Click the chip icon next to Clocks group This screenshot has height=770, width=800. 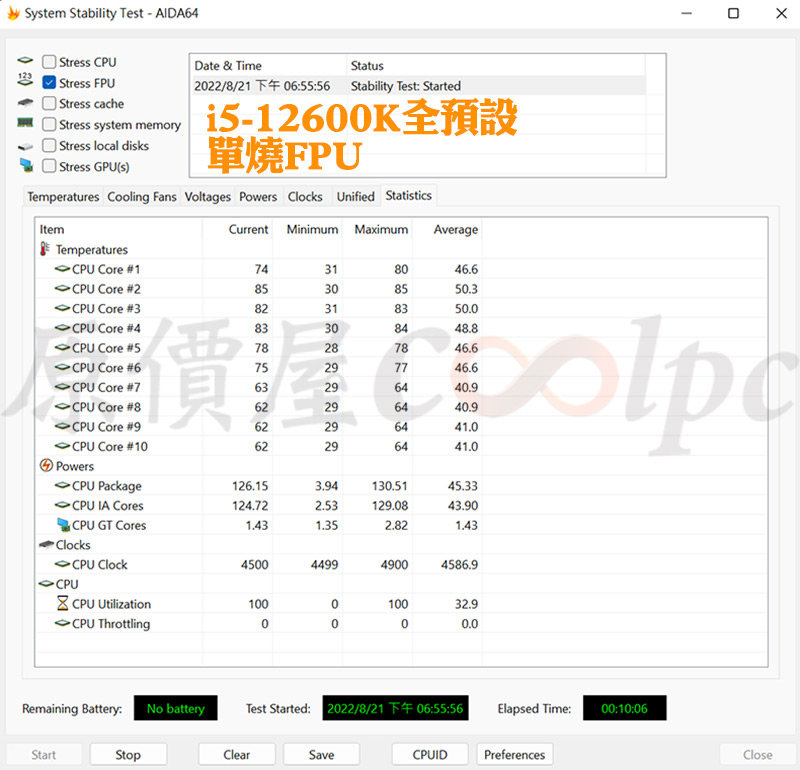pyautogui.click(x=46, y=545)
